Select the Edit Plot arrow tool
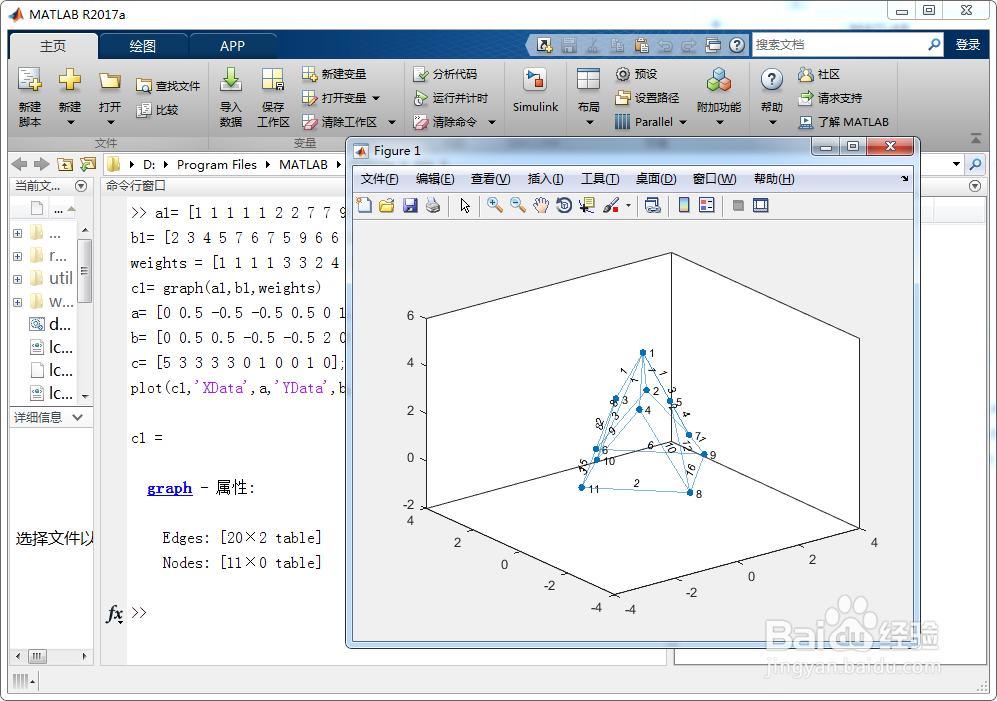 [x=465, y=205]
